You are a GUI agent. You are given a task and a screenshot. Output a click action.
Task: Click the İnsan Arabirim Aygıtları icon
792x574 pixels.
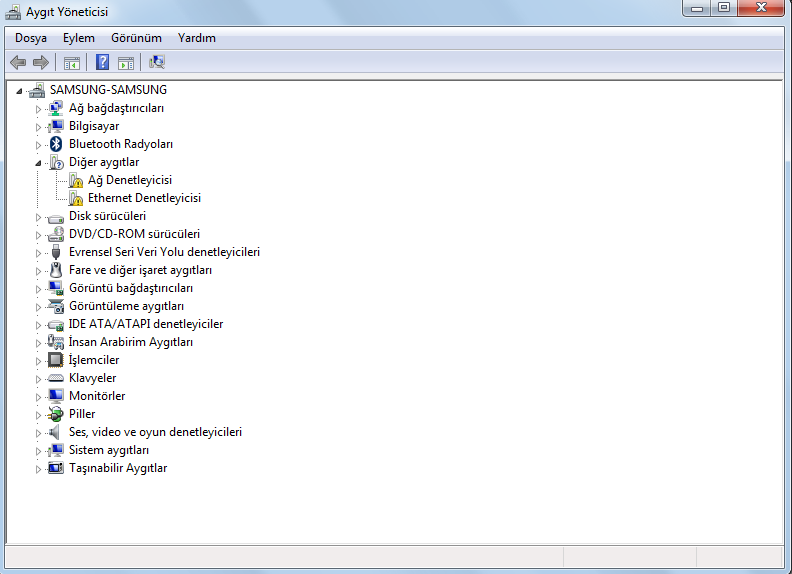tap(56, 342)
